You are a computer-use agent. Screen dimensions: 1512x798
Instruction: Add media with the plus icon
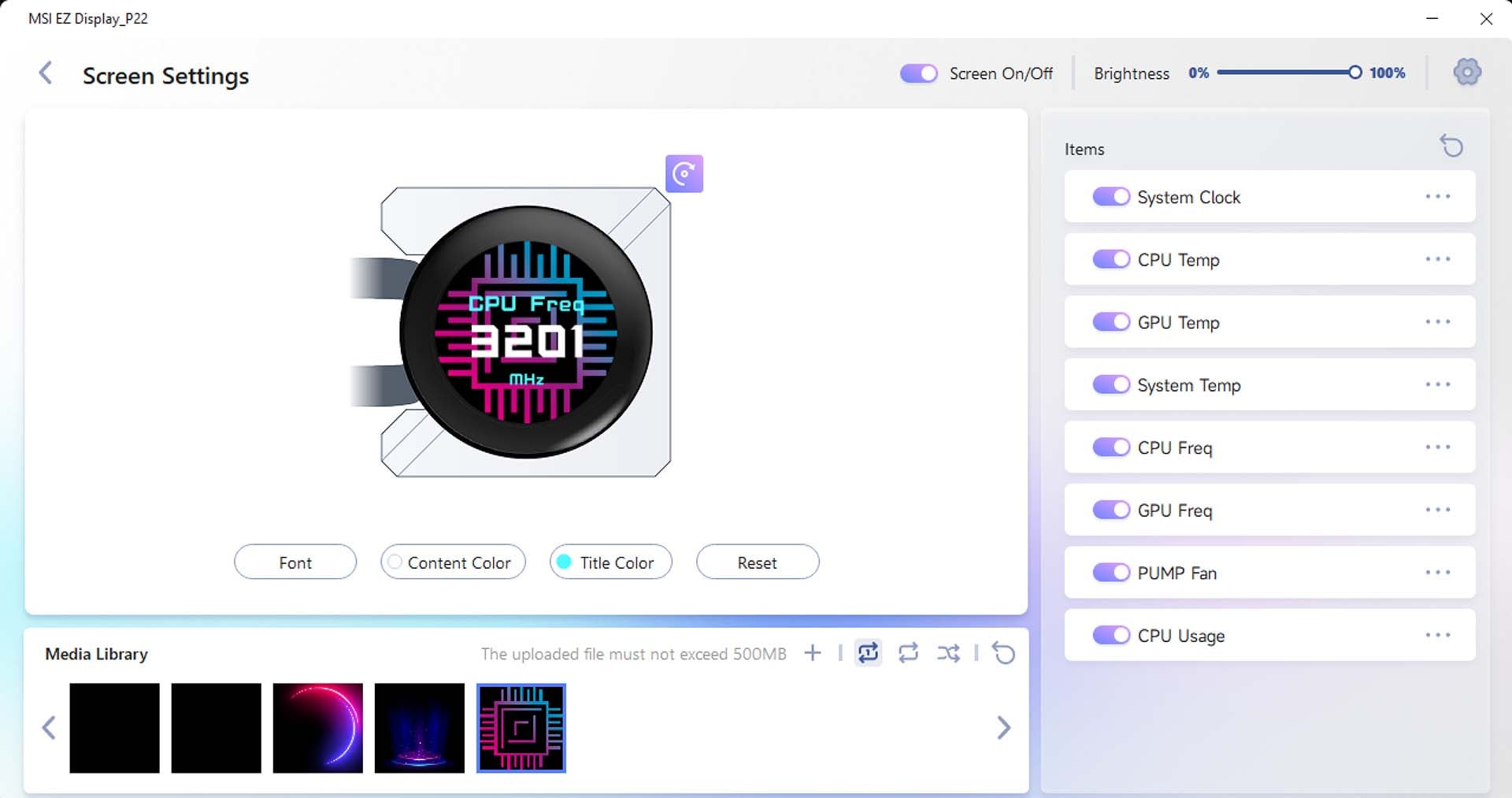coord(813,653)
